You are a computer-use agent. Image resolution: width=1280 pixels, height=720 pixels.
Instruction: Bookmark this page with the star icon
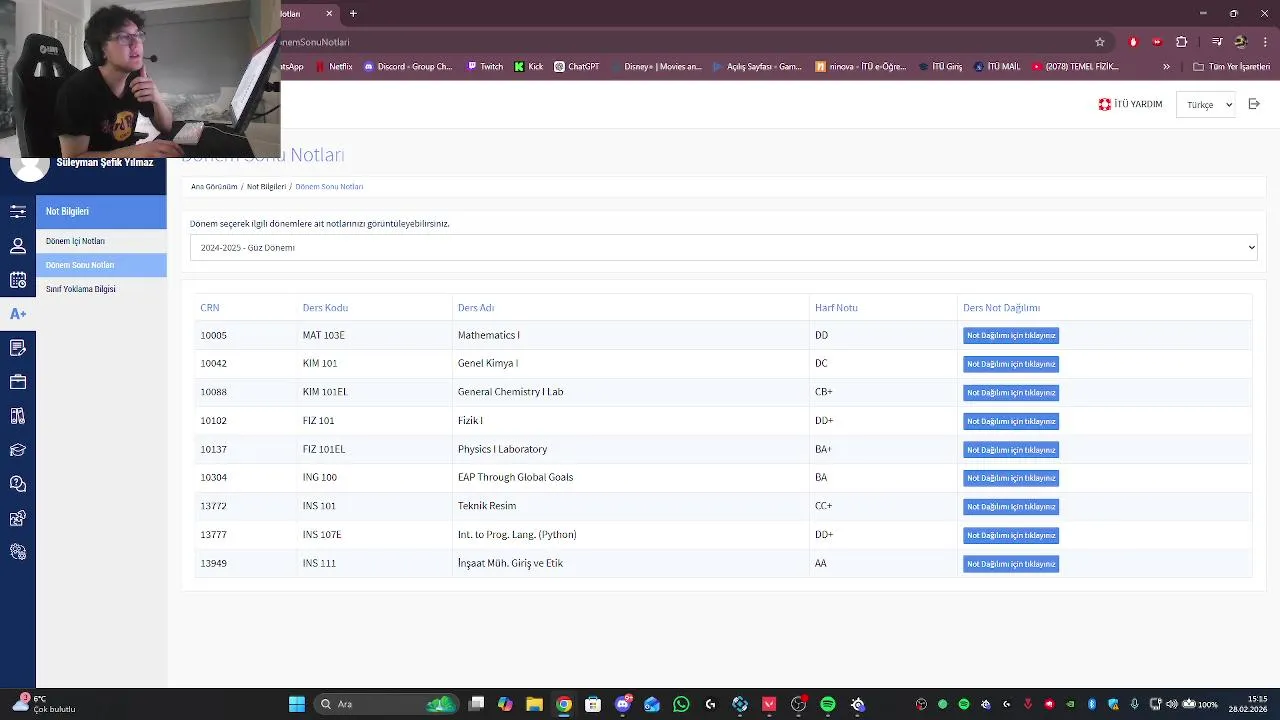pyautogui.click(x=1100, y=42)
